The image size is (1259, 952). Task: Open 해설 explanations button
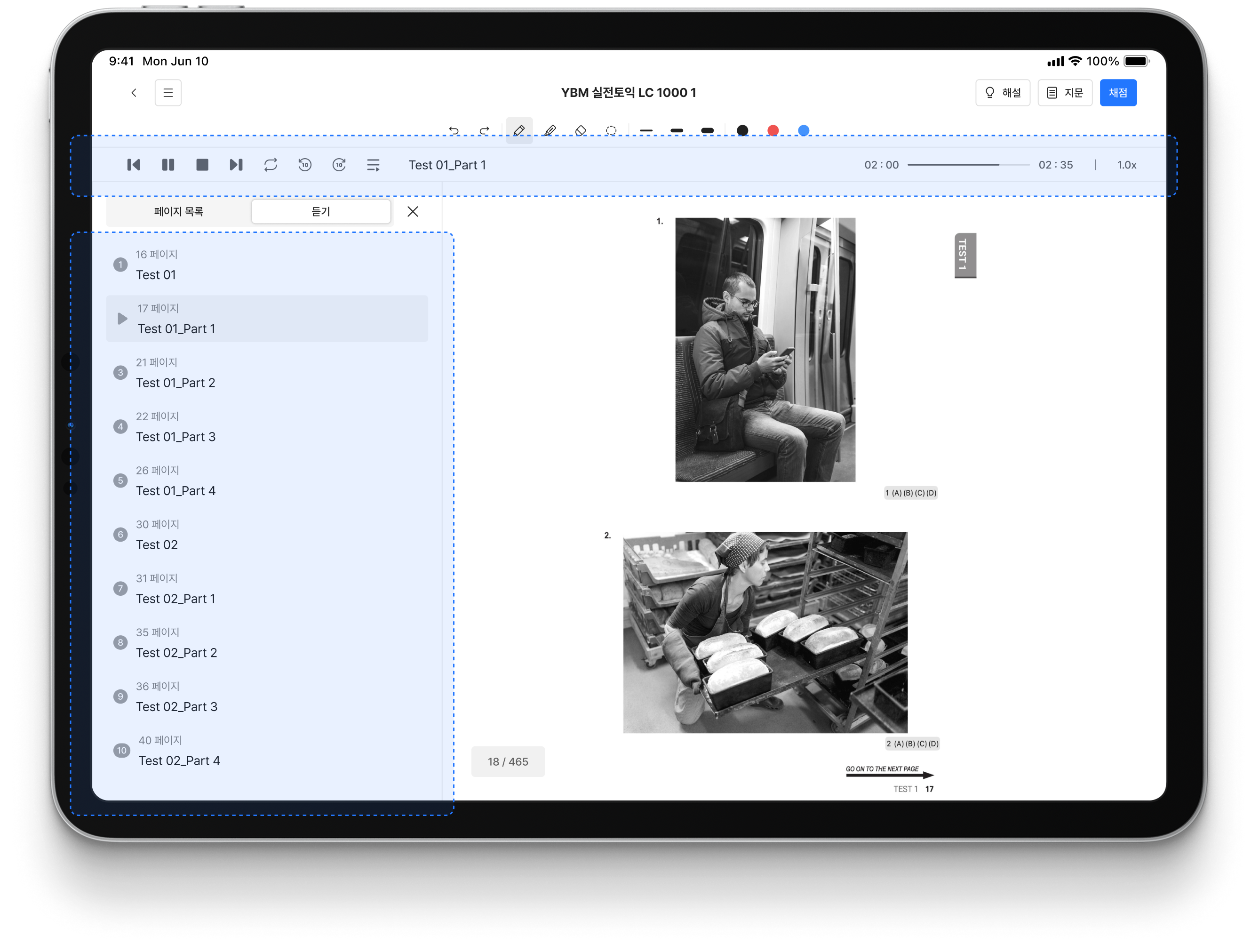click(1002, 93)
